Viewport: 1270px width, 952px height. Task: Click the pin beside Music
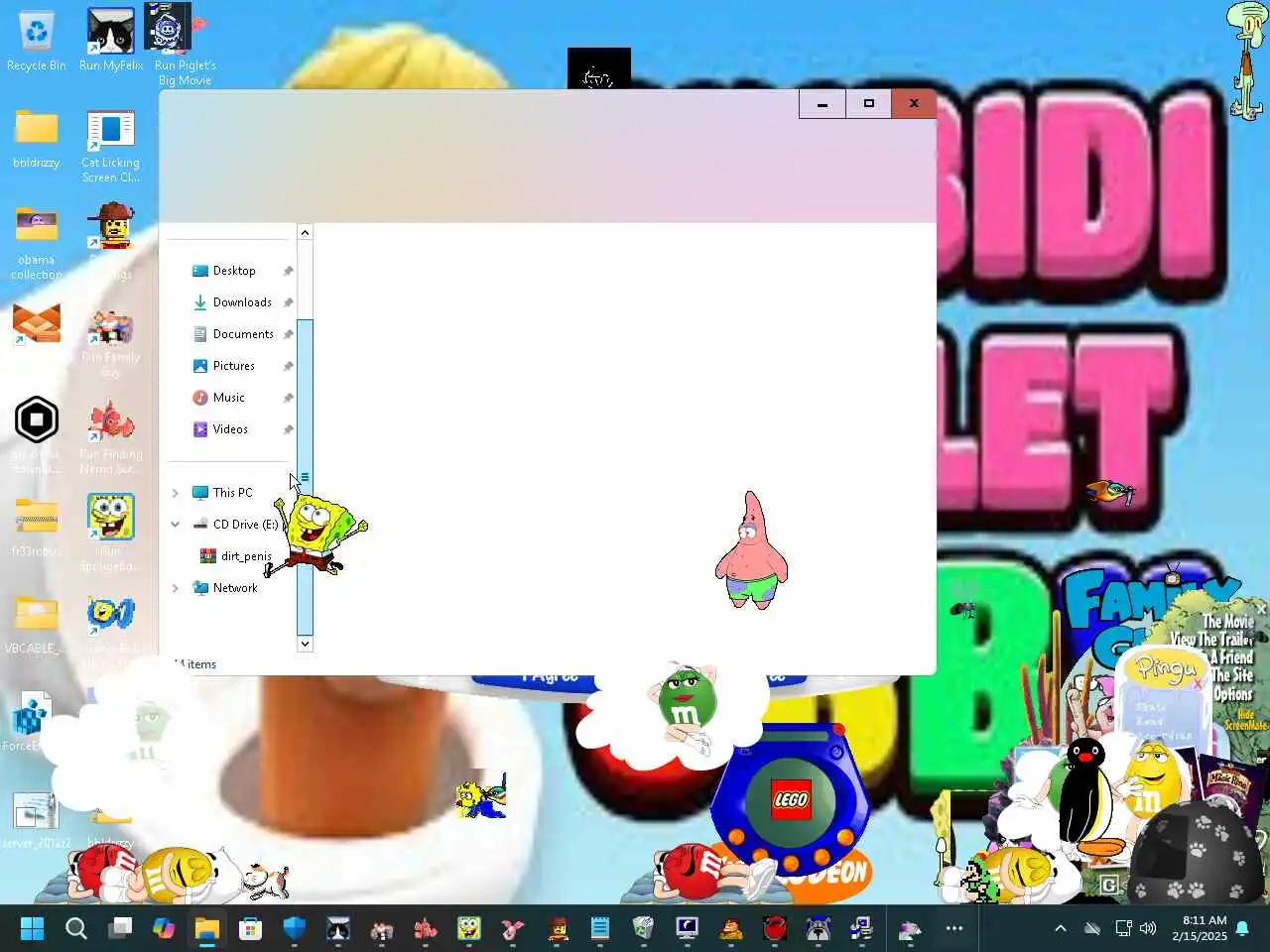(x=288, y=398)
